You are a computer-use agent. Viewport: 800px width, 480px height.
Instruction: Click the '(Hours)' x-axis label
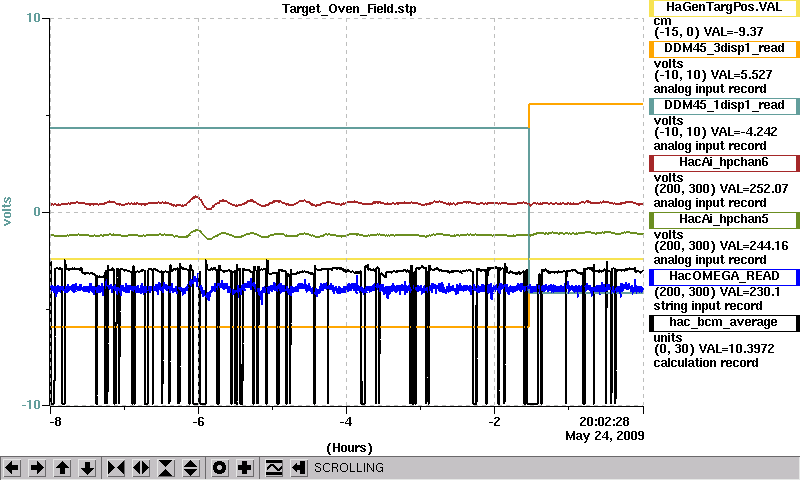tap(349, 448)
